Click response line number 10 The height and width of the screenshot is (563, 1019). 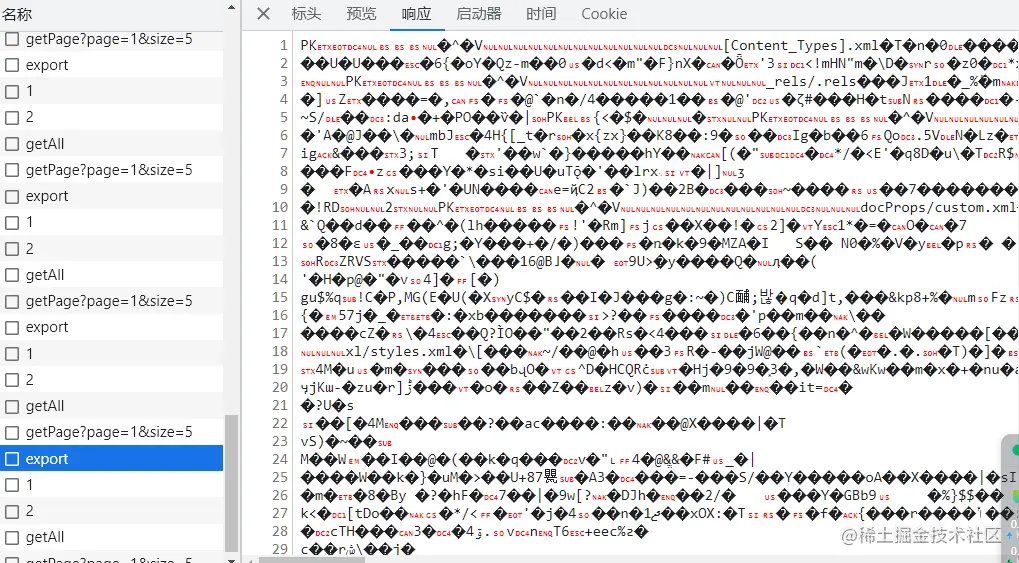point(280,207)
